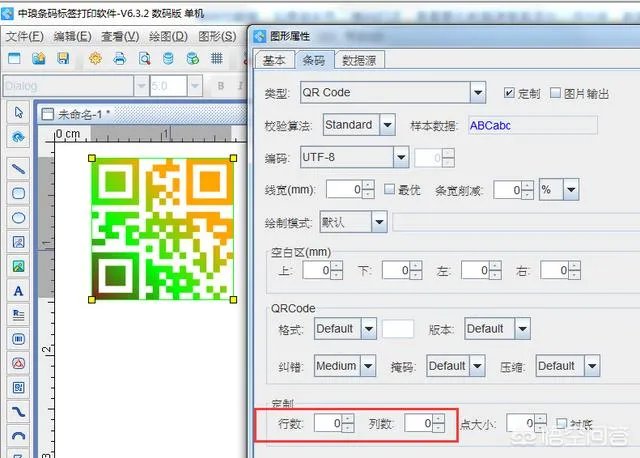Toggle the grid display icon
The height and width of the screenshot is (458, 640).
[217, 58]
